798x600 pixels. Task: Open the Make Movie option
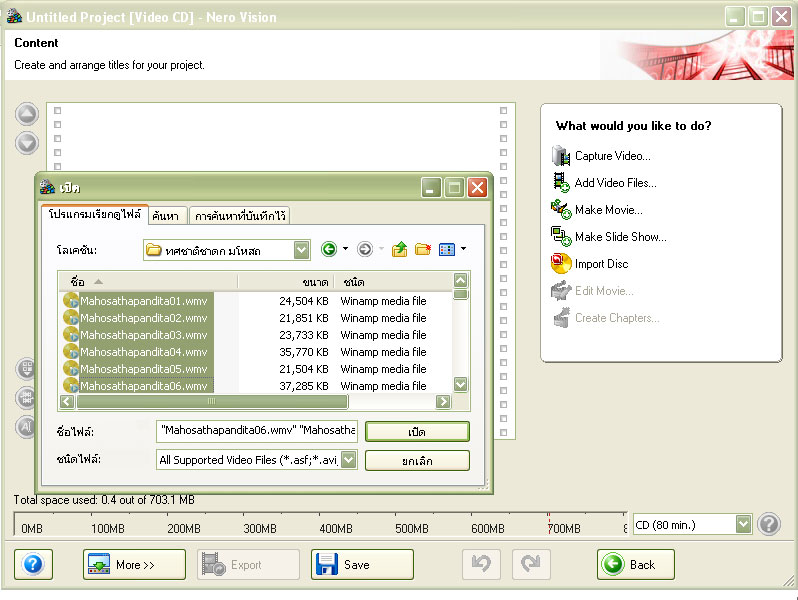[608, 210]
